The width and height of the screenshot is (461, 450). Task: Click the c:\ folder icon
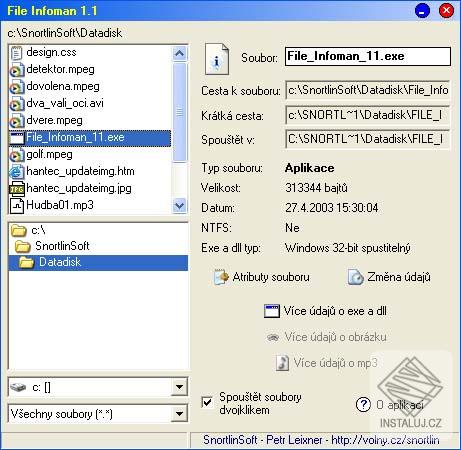pyautogui.click(x=19, y=230)
